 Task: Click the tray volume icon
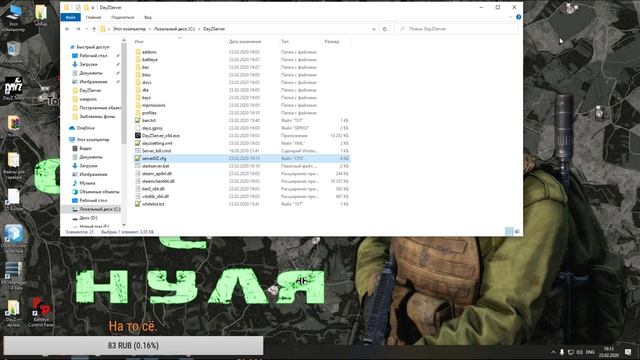coord(579,352)
